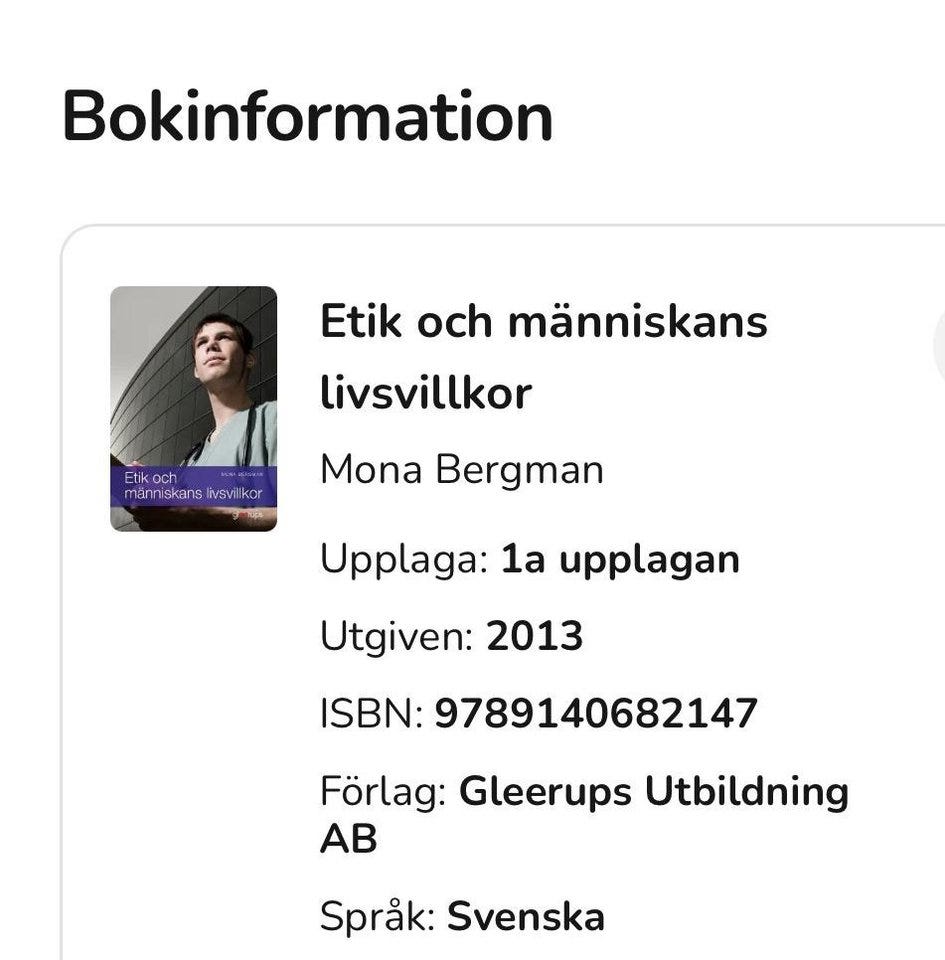Open the title Etik och människans livsvillkor
945x960 pixels.
(543, 357)
